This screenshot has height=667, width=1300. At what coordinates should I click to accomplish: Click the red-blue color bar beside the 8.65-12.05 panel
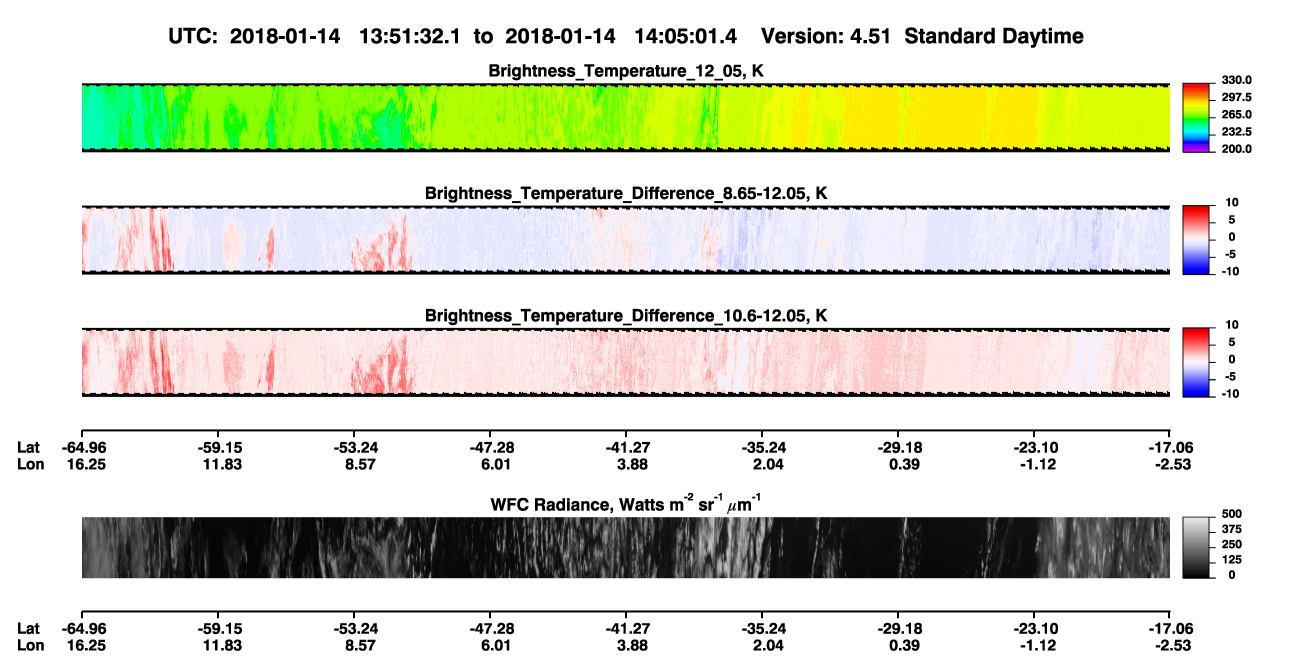click(x=1197, y=238)
